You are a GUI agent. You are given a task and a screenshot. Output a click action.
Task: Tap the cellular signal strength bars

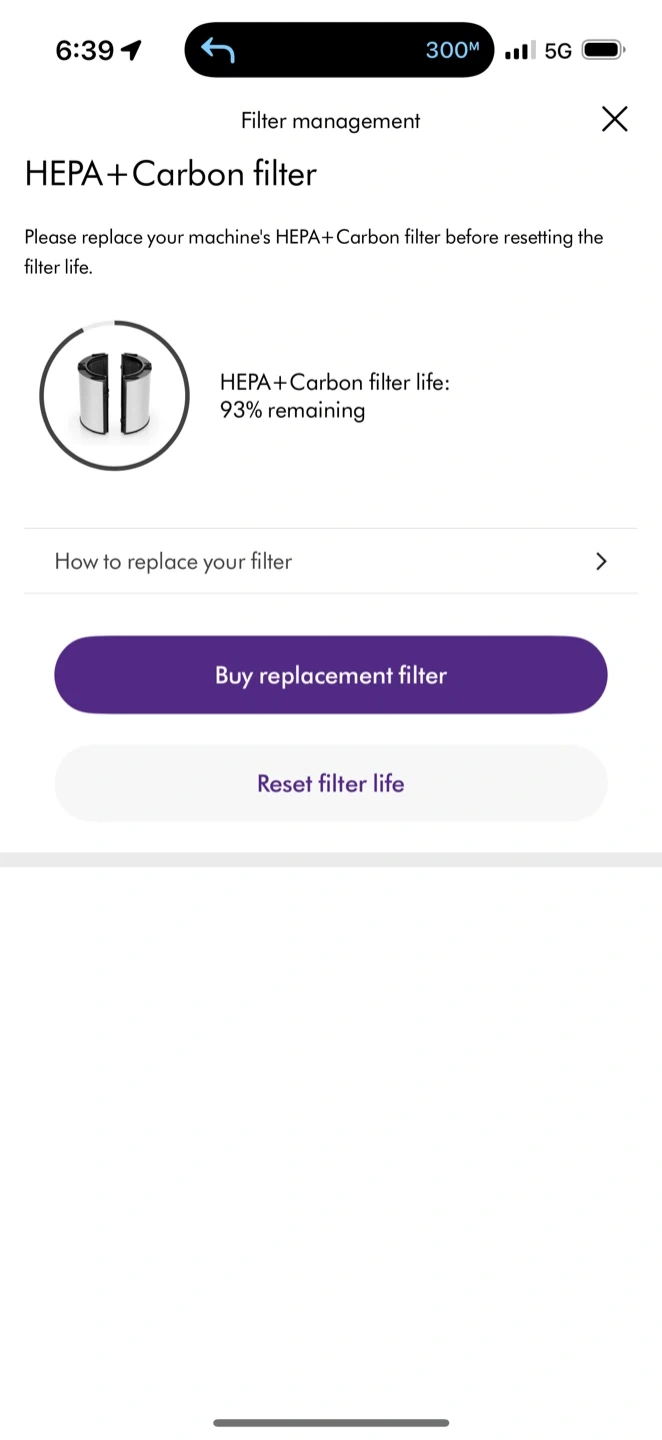[x=516, y=50]
